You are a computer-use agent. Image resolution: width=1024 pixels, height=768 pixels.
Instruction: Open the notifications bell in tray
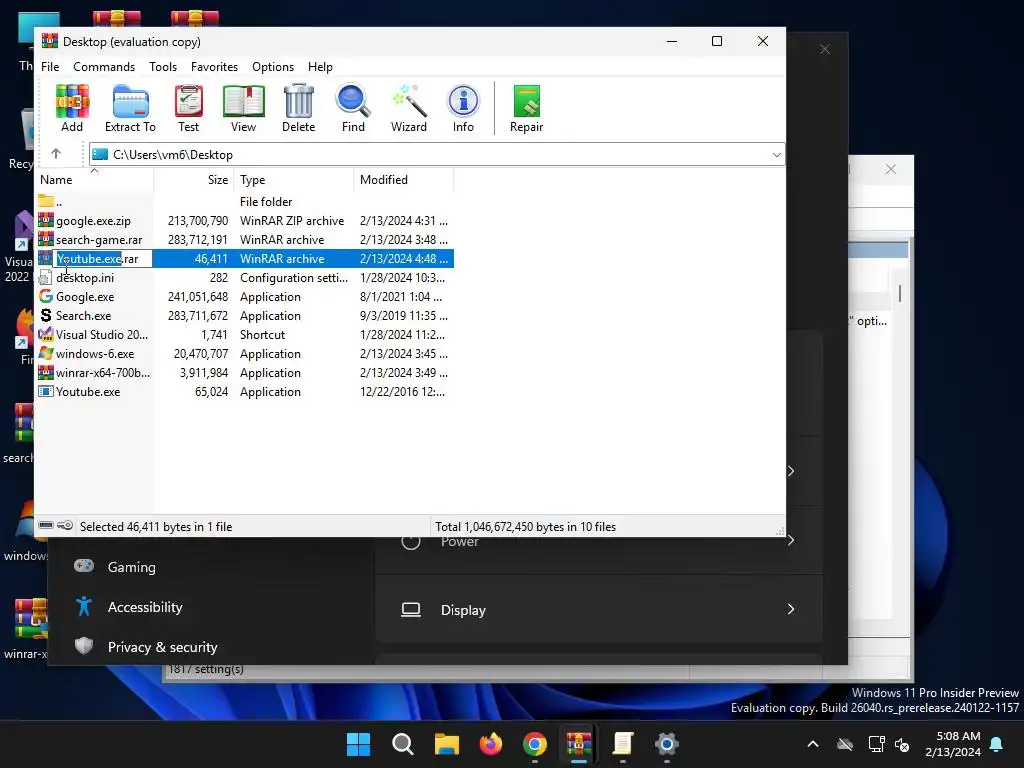(x=997, y=744)
